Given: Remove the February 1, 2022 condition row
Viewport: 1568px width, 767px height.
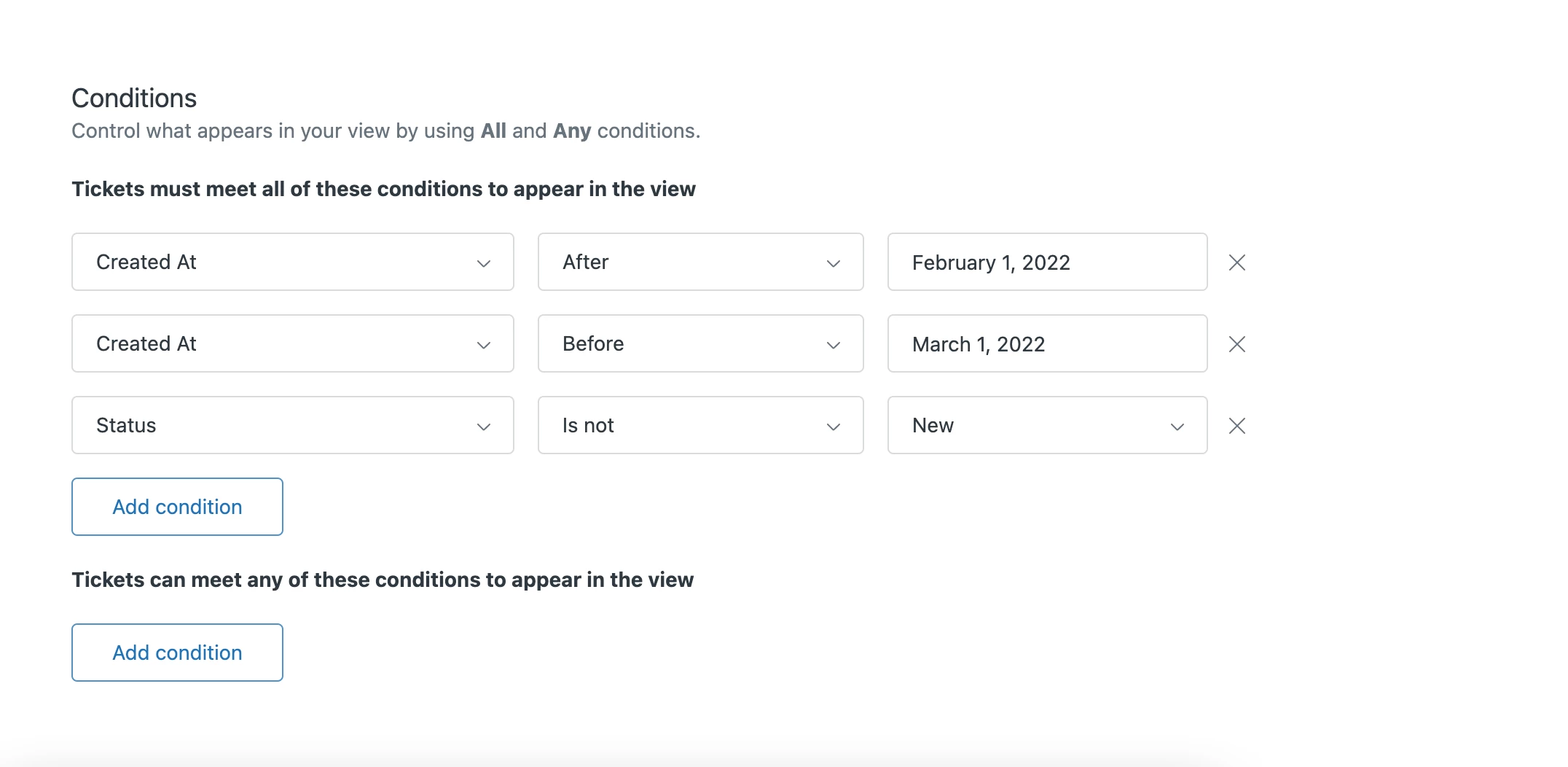Looking at the screenshot, I should [1236, 262].
